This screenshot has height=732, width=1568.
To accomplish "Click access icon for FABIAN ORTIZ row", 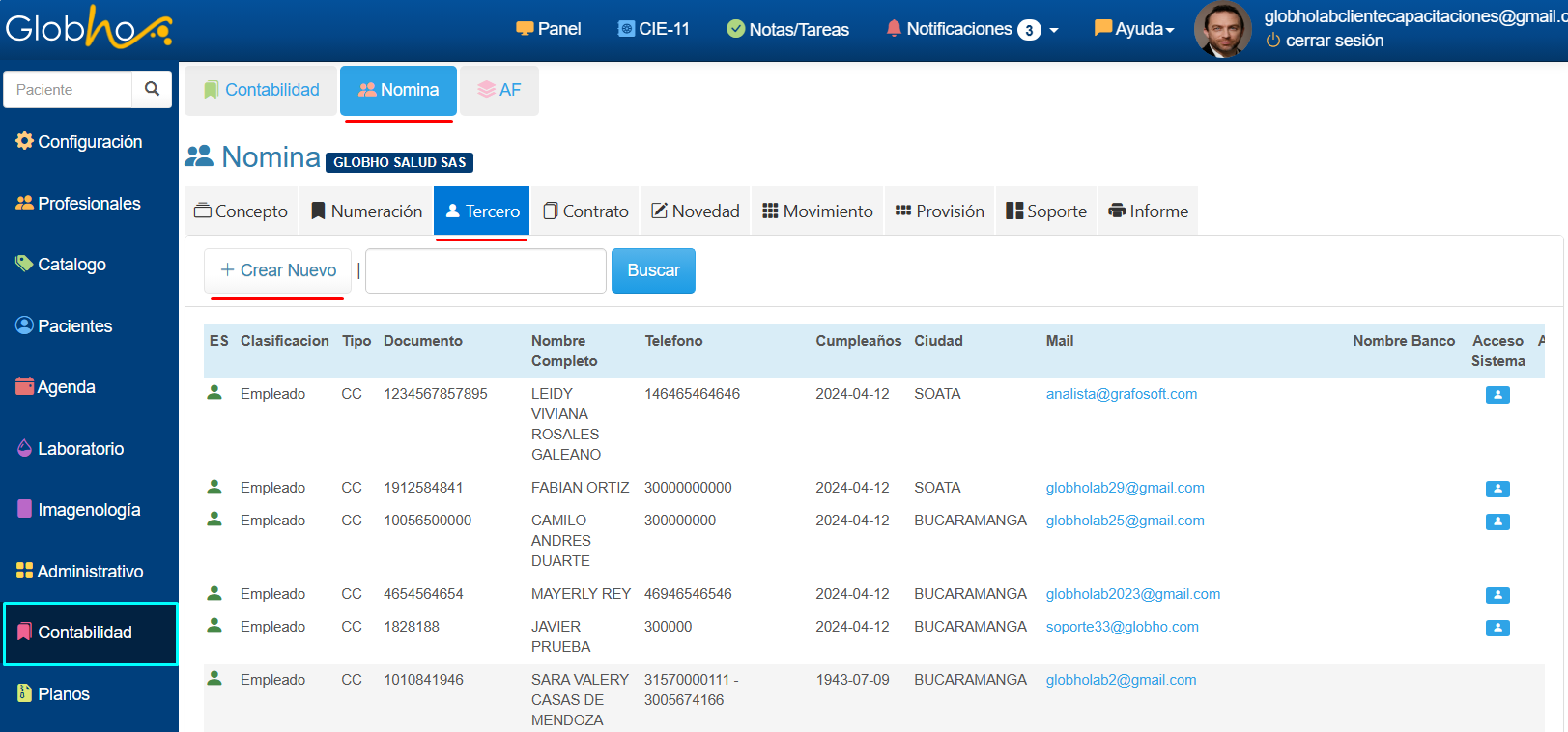I will (1497, 489).
